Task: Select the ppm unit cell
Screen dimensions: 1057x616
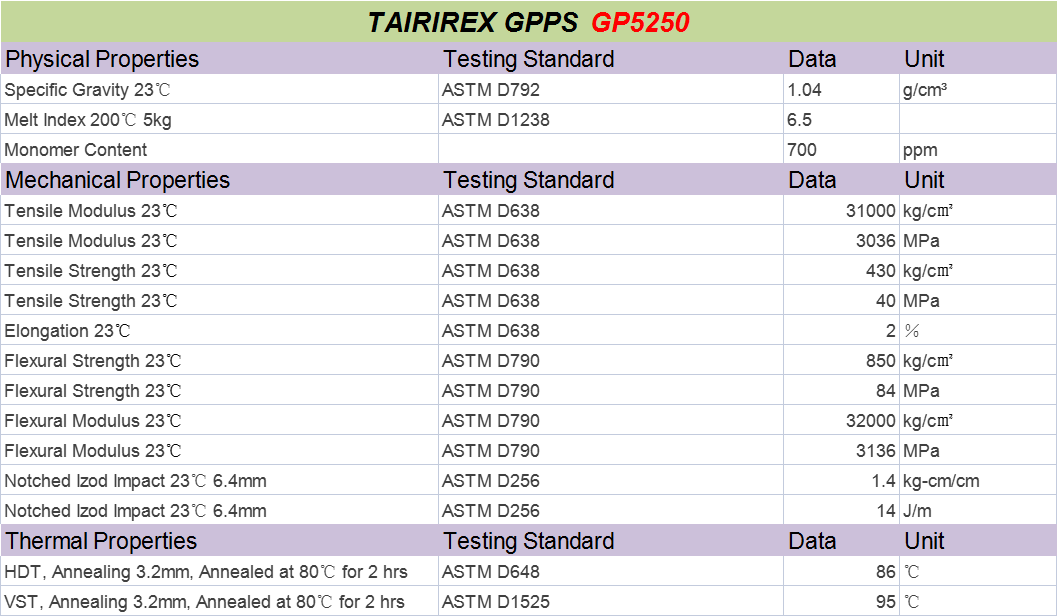Action: point(920,150)
